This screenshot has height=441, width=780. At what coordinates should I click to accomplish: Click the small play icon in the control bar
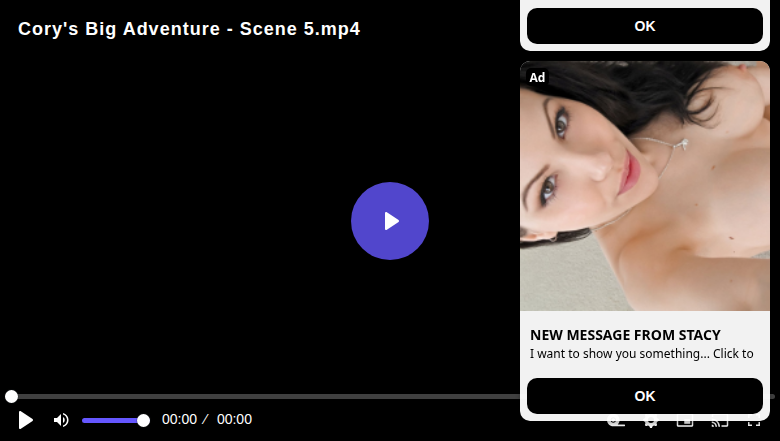pyautogui.click(x=25, y=420)
